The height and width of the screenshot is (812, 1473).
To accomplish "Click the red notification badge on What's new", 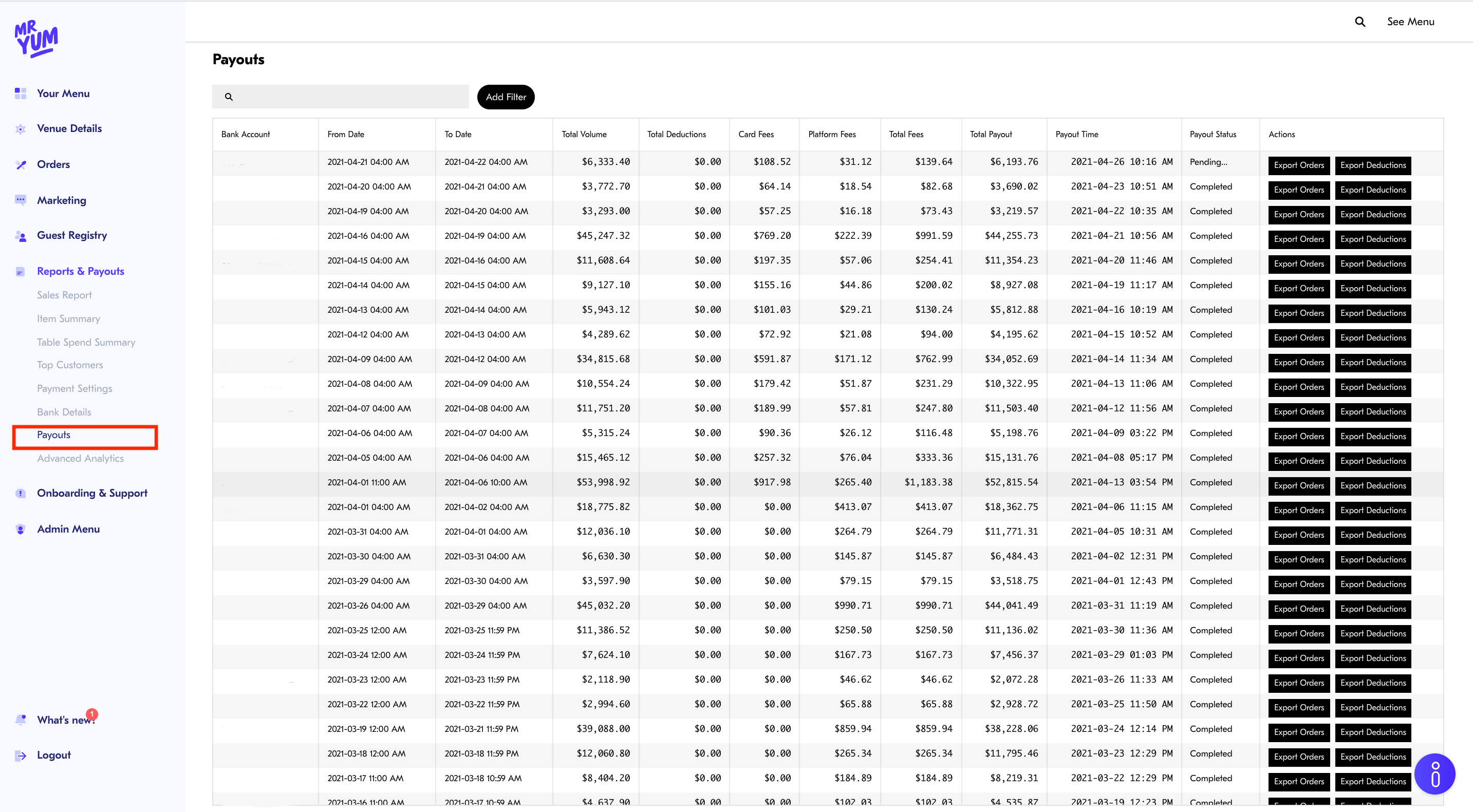I will coord(91,714).
